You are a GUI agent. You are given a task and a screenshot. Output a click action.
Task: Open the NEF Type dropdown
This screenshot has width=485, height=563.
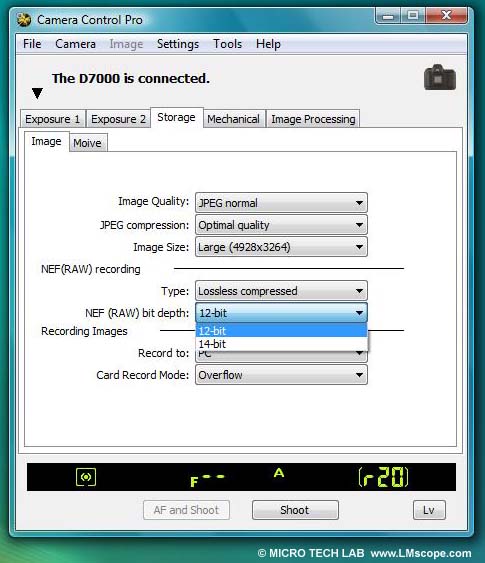(x=281, y=291)
